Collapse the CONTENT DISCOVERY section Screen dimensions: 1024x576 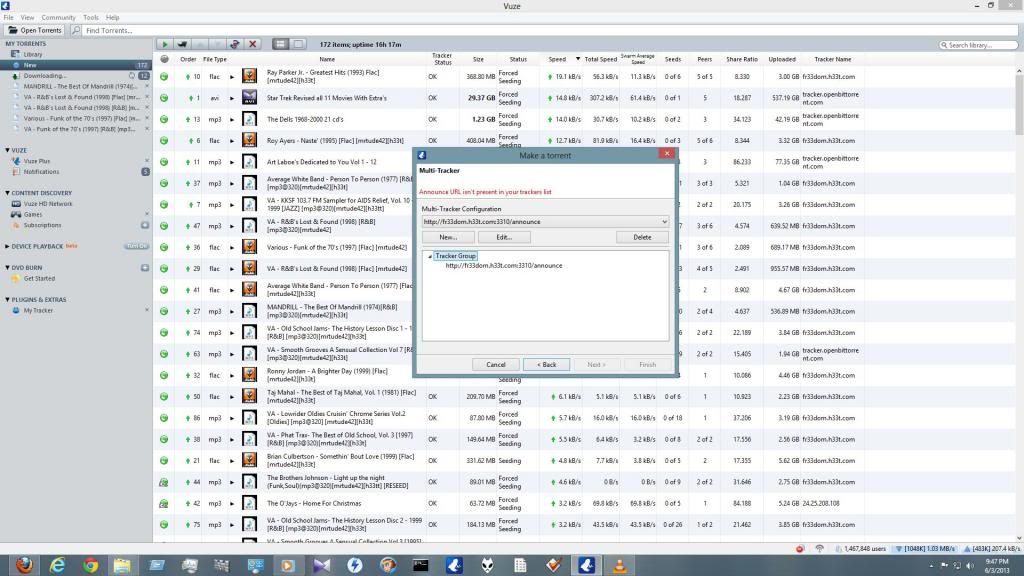coord(7,193)
